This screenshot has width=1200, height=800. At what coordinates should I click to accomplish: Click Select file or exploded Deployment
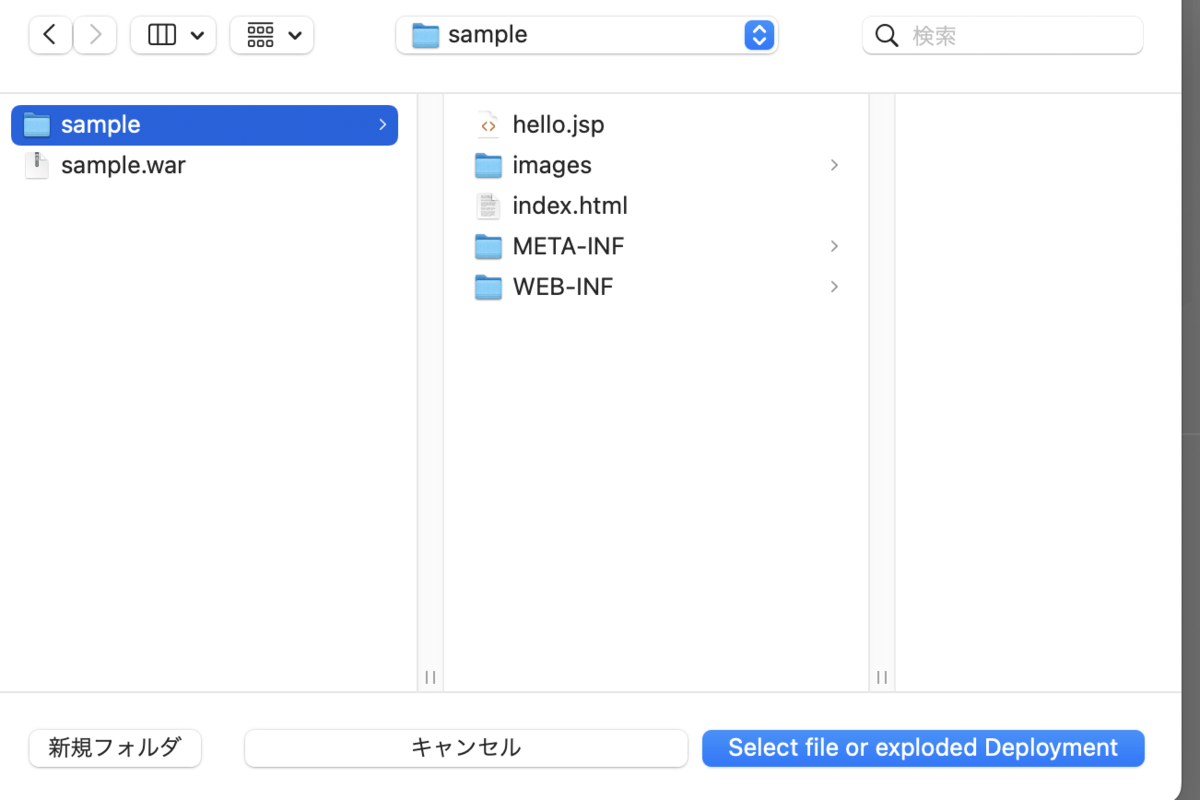(x=922, y=748)
